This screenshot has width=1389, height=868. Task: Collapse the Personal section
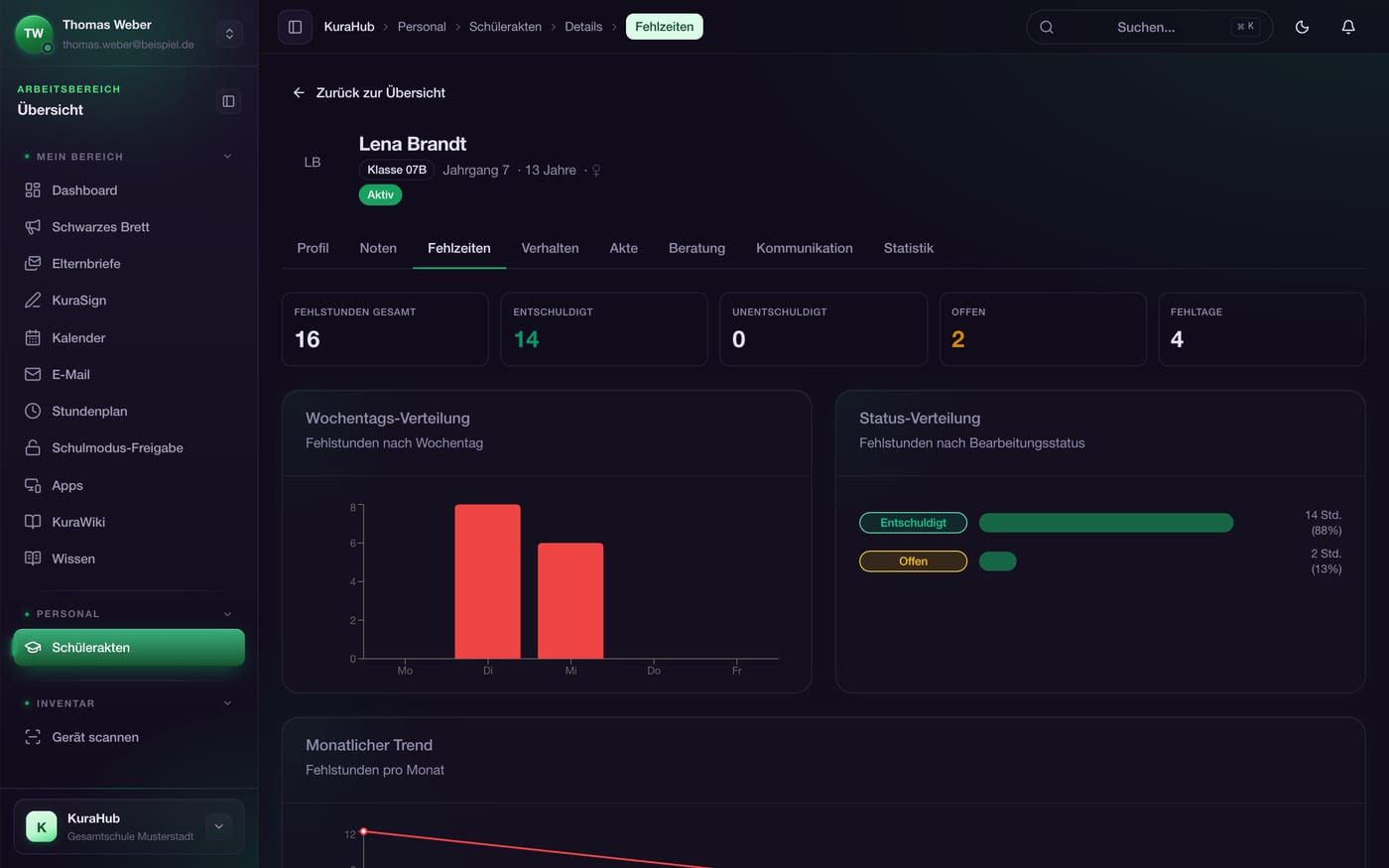point(227,614)
